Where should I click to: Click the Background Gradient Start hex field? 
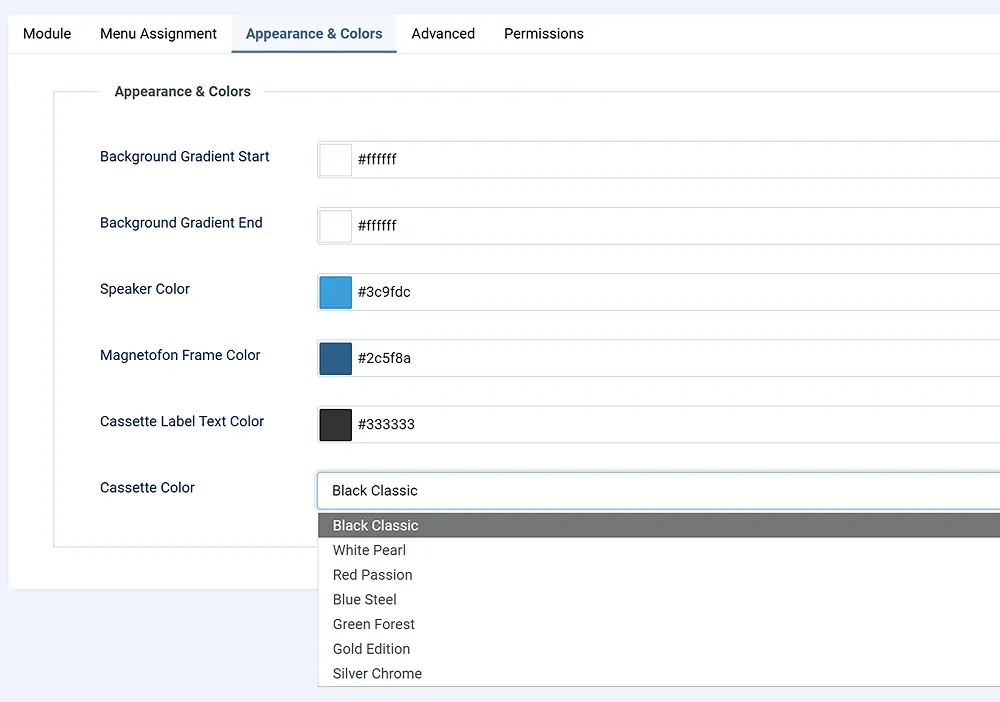pyautogui.click(x=670, y=160)
